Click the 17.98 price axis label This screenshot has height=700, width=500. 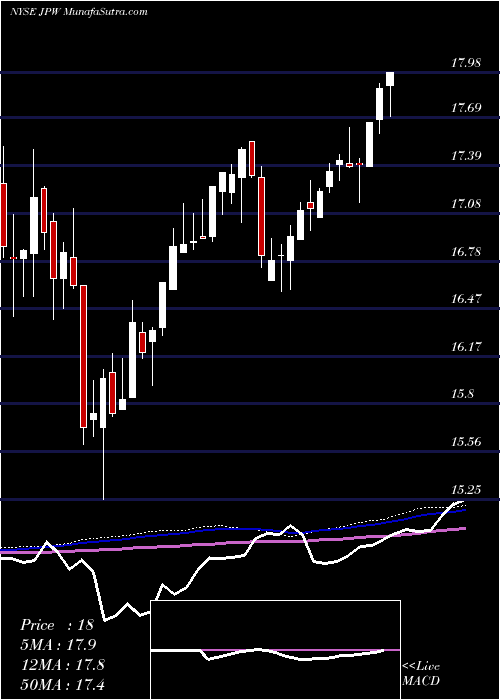tap(466, 63)
